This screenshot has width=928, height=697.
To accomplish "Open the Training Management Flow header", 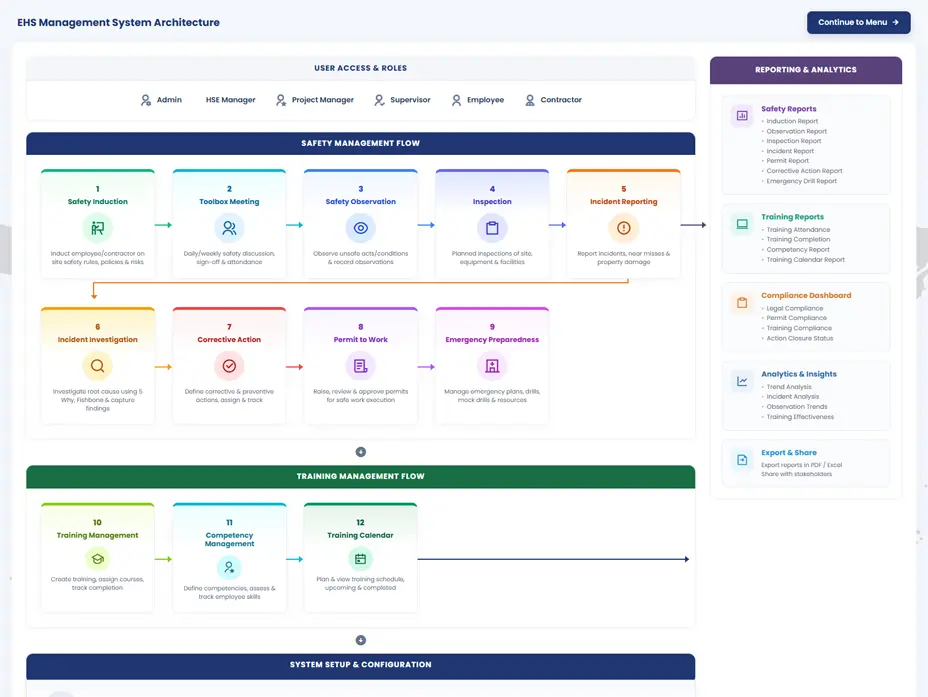I will point(360,476).
